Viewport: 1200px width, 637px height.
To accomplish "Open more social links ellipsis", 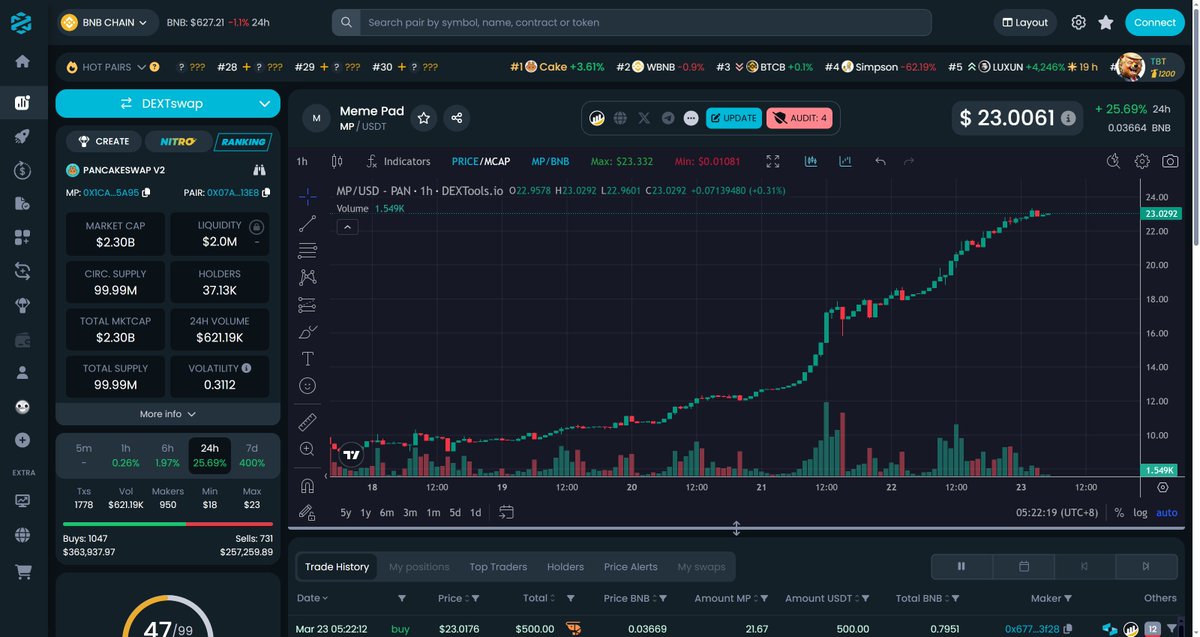I will (691, 118).
